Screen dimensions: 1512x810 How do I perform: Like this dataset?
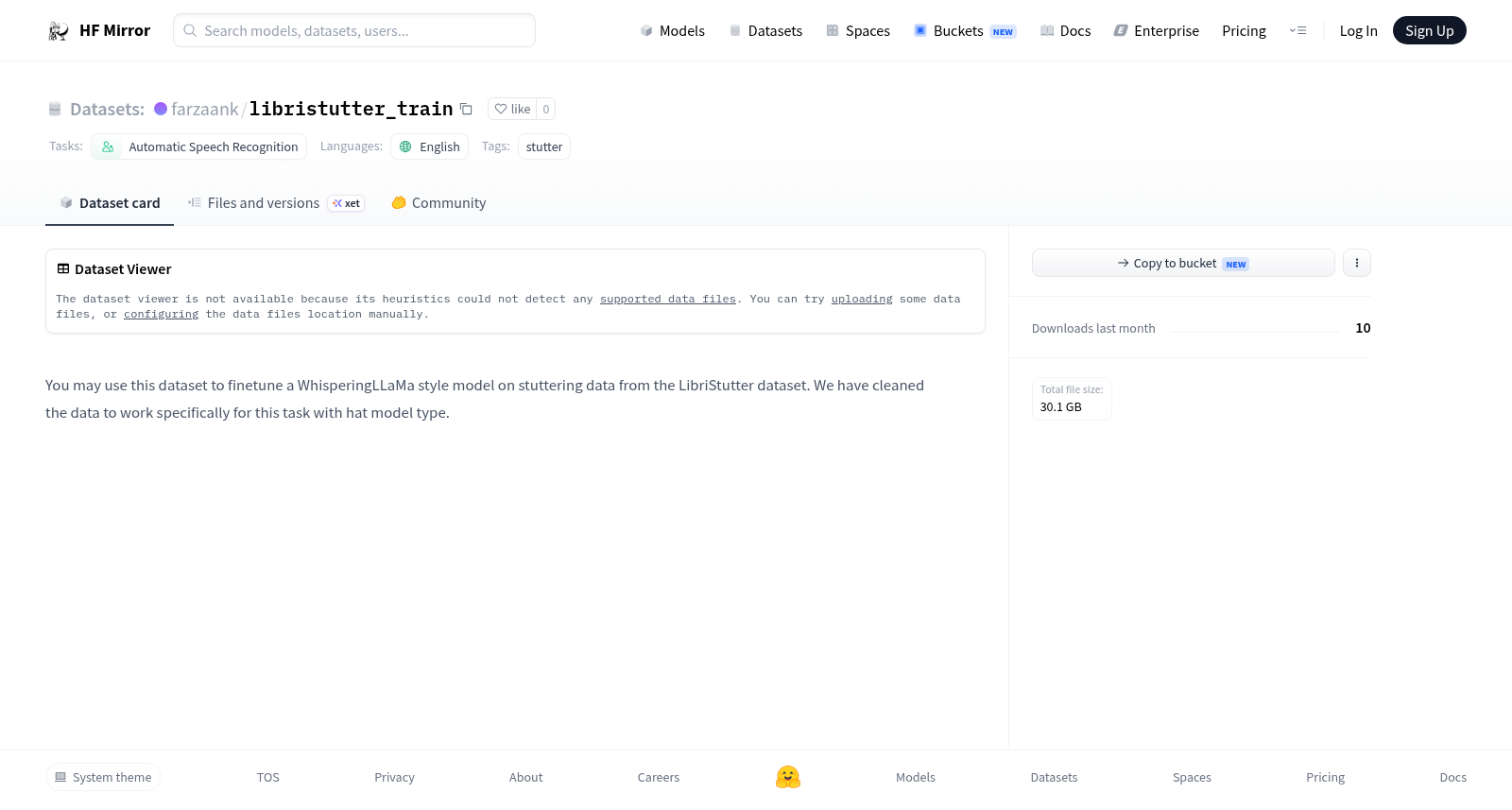[x=512, y=109]
